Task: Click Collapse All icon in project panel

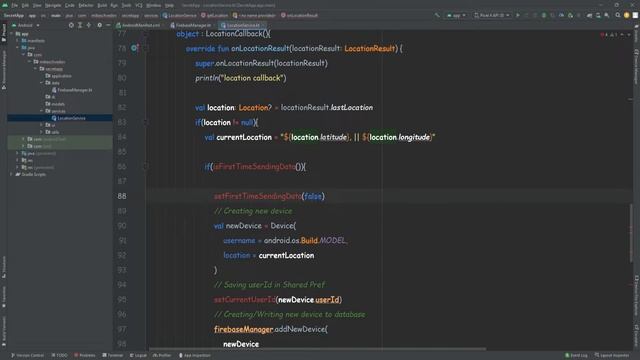Action: (x=89, y=25)
